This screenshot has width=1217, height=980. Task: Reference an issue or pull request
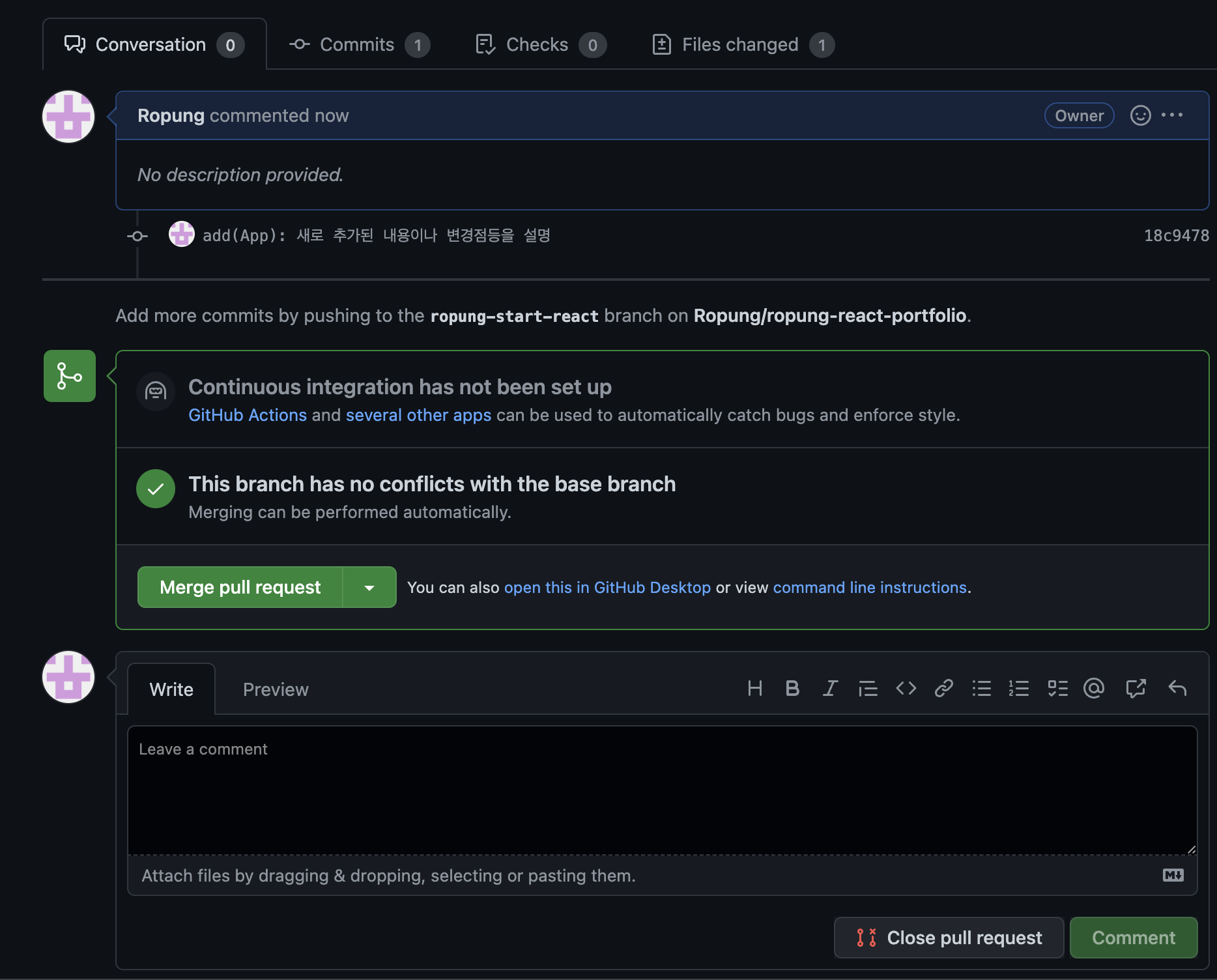click(x=1136, y=688)
